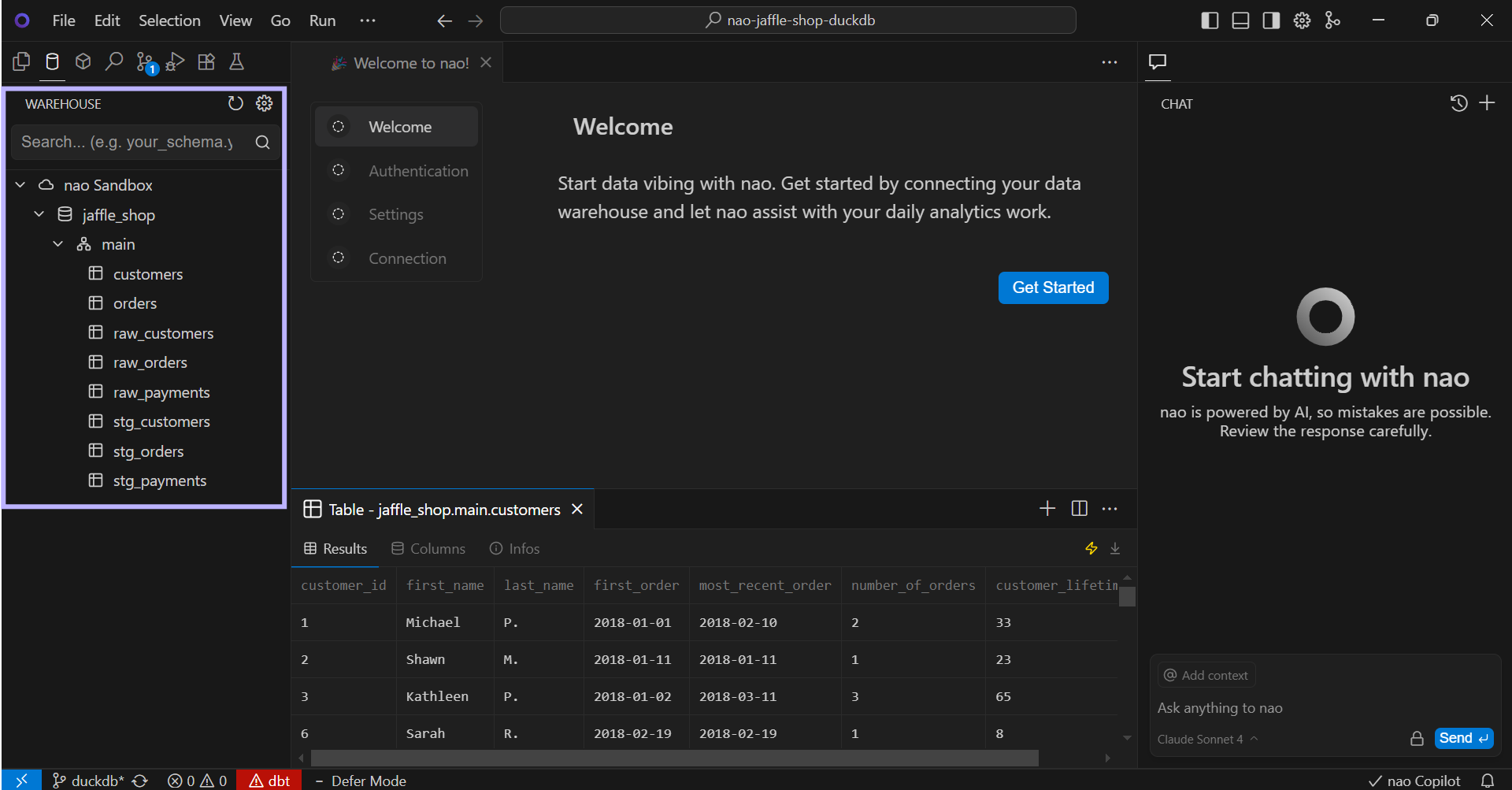Click the search magnifier in warehouse search box
This screenshot has height=790, width=1512.
pyautogui.click(x=262, y=142)
